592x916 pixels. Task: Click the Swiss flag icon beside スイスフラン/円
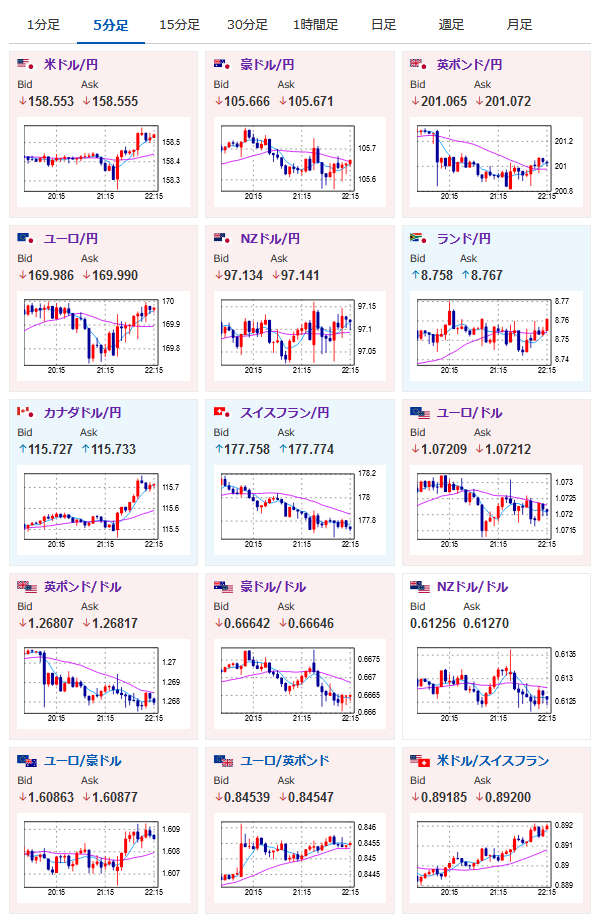(223, 412)
